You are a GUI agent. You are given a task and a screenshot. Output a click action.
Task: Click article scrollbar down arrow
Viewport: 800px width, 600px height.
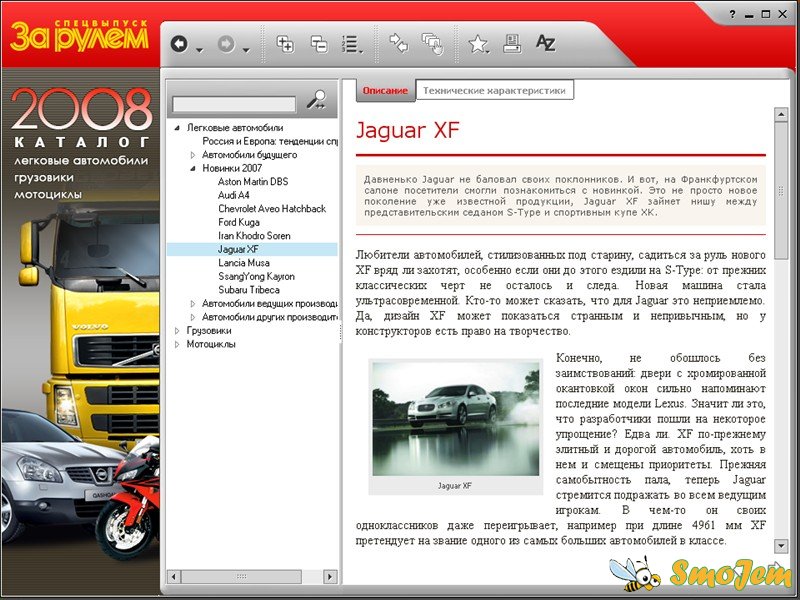tap(781, 545)
